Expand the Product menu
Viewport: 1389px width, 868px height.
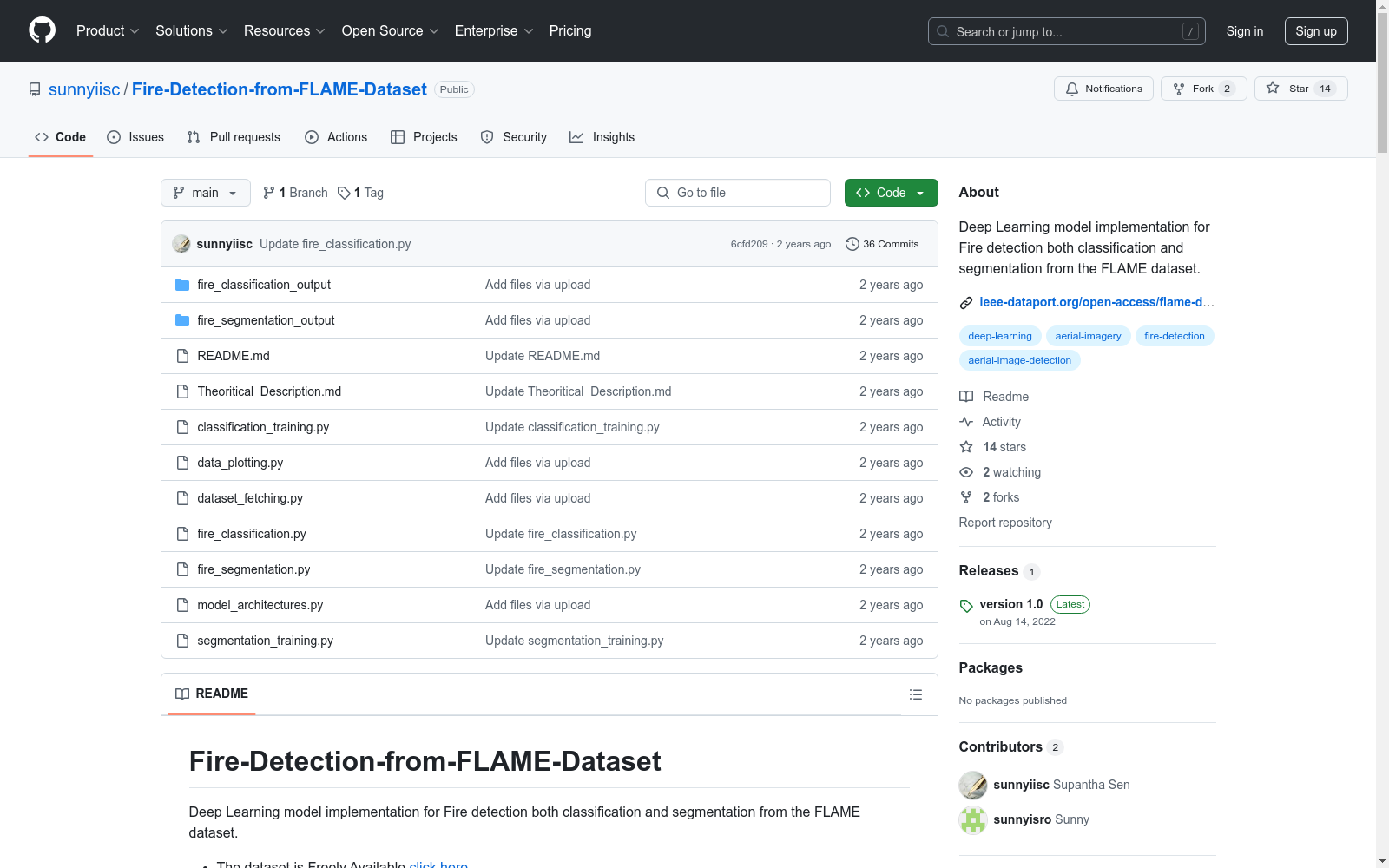[x=108, y=30]
